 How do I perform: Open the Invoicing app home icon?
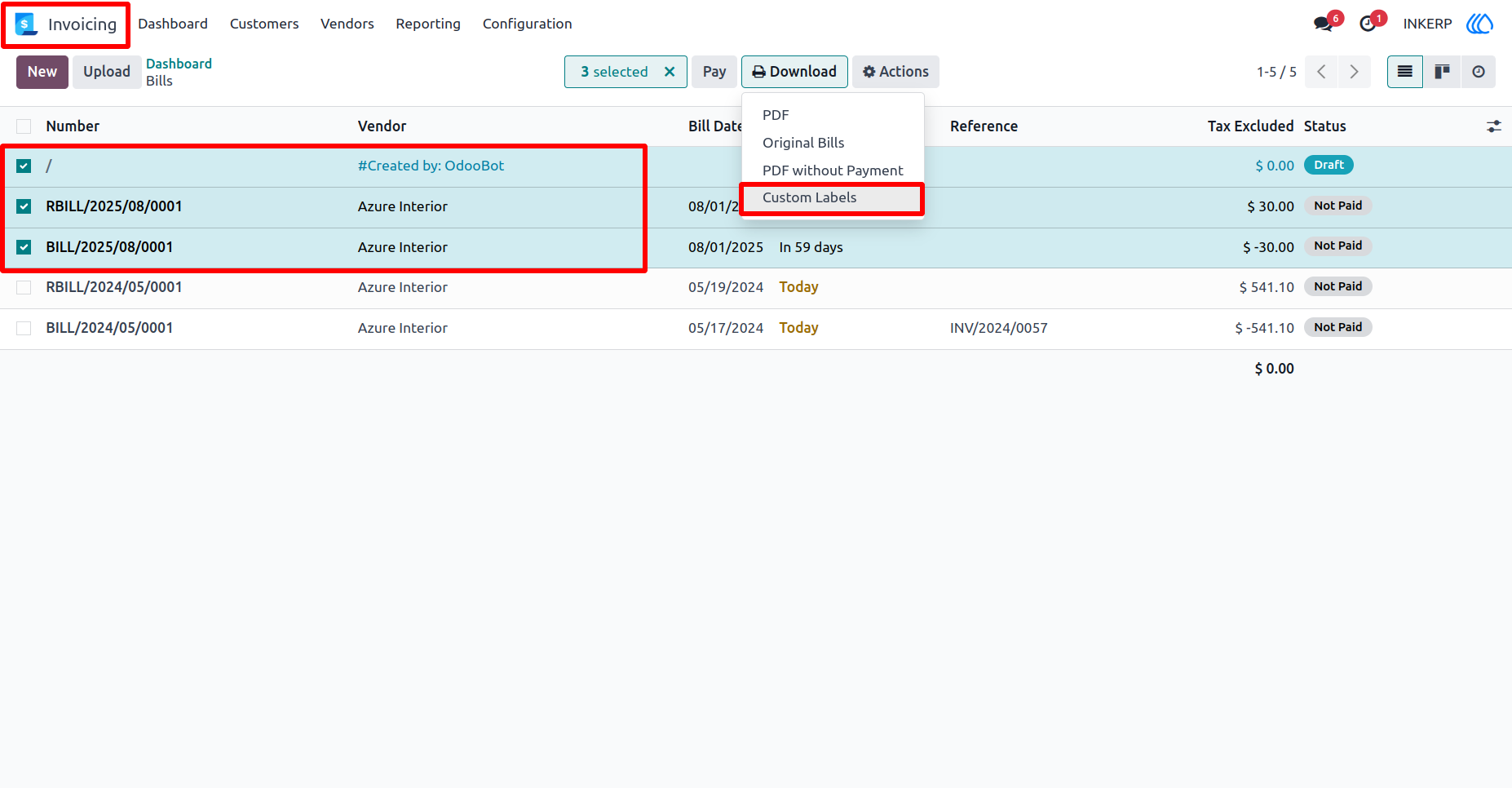coord(26,24)
